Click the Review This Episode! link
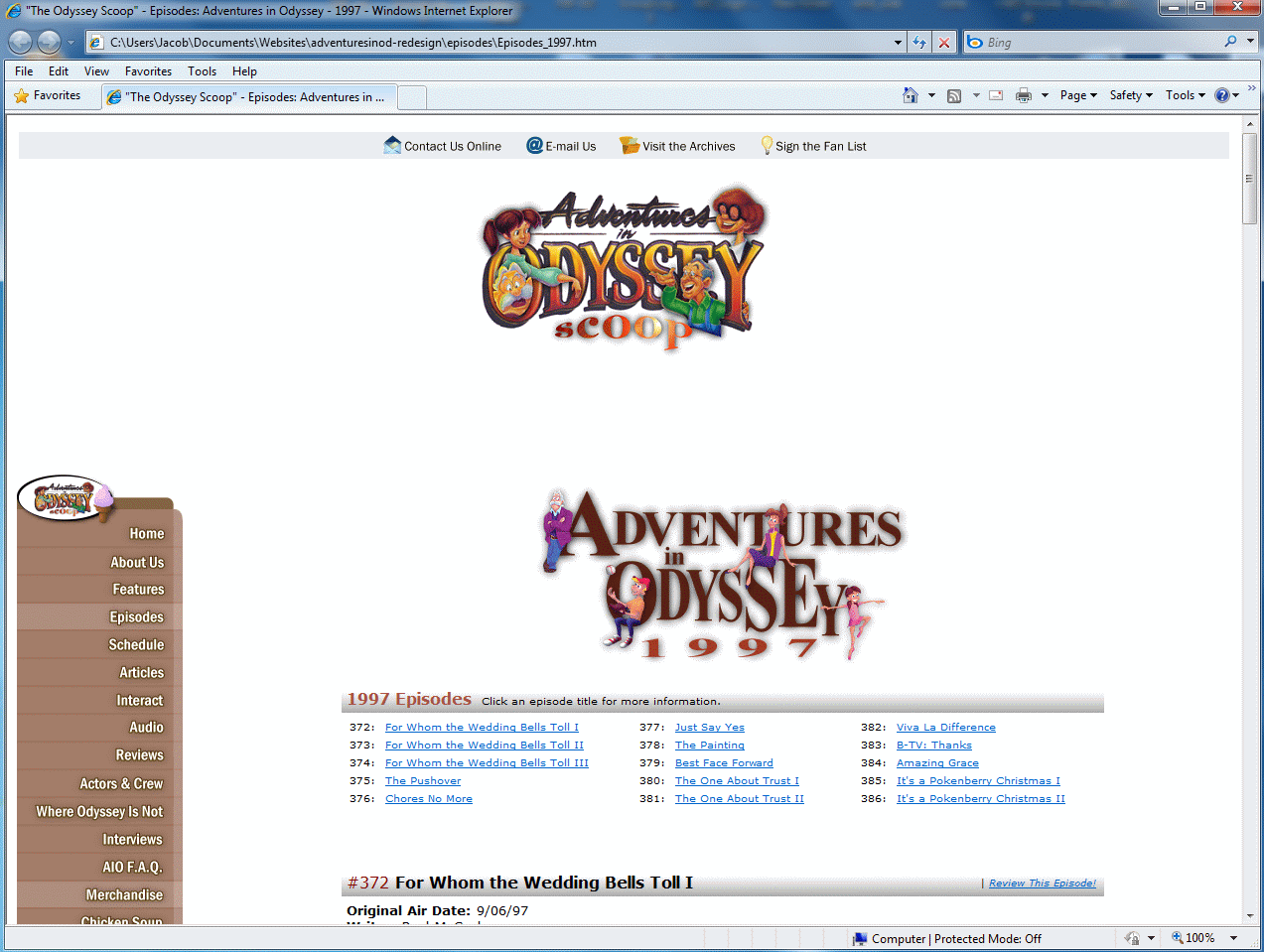Viewport: 1264px width, 952px height. (x=1043, y=884)
